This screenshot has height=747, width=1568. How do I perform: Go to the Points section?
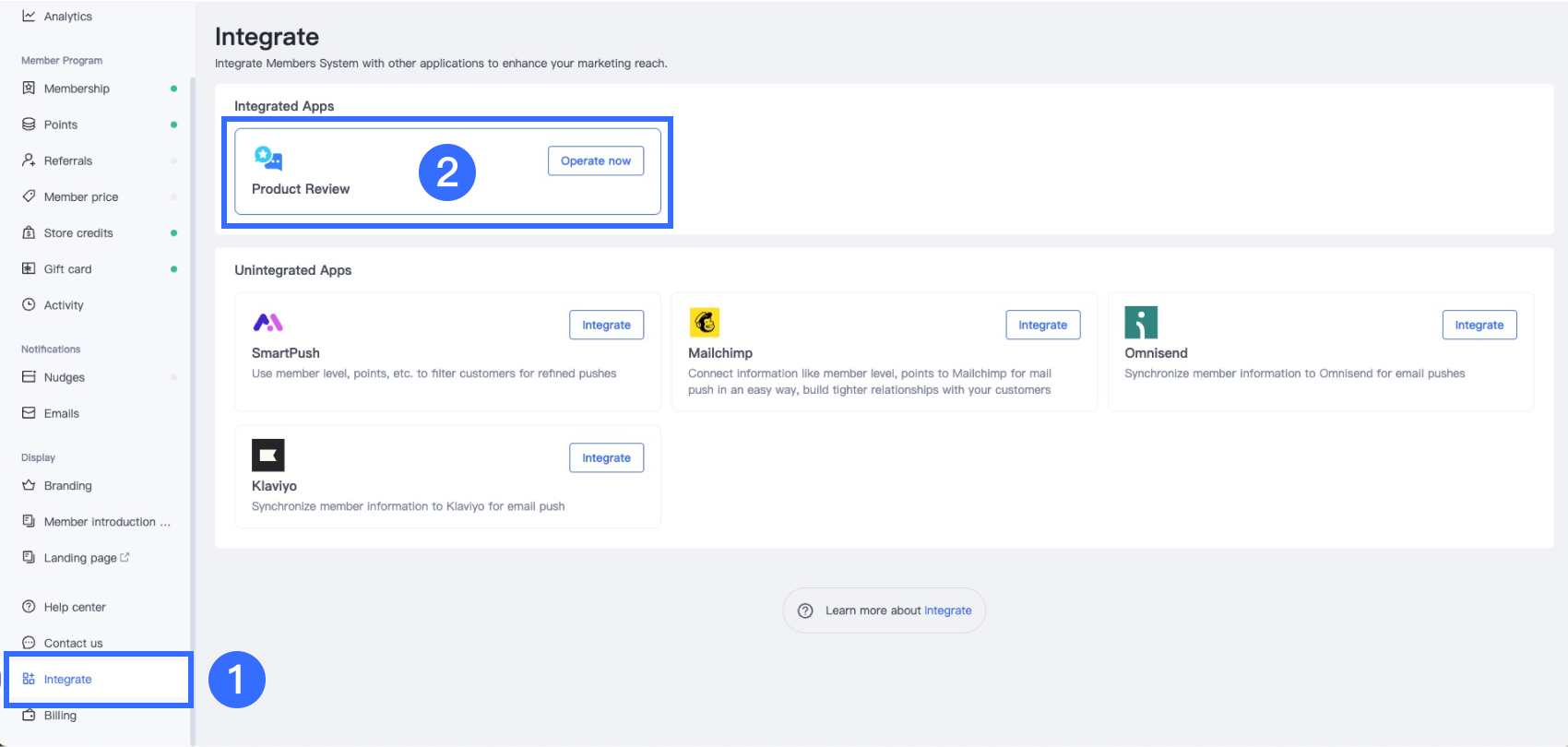point(61,125)
